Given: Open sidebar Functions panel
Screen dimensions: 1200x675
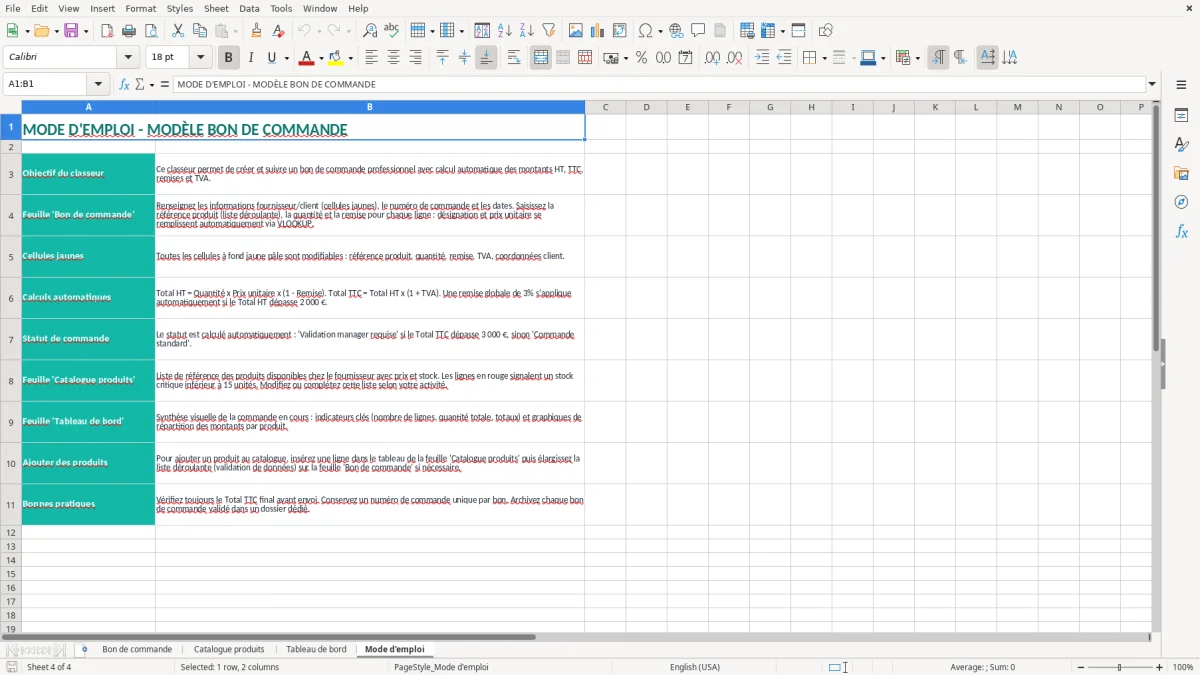Looking at the screenshot, I should click(x=1181, y=232).
